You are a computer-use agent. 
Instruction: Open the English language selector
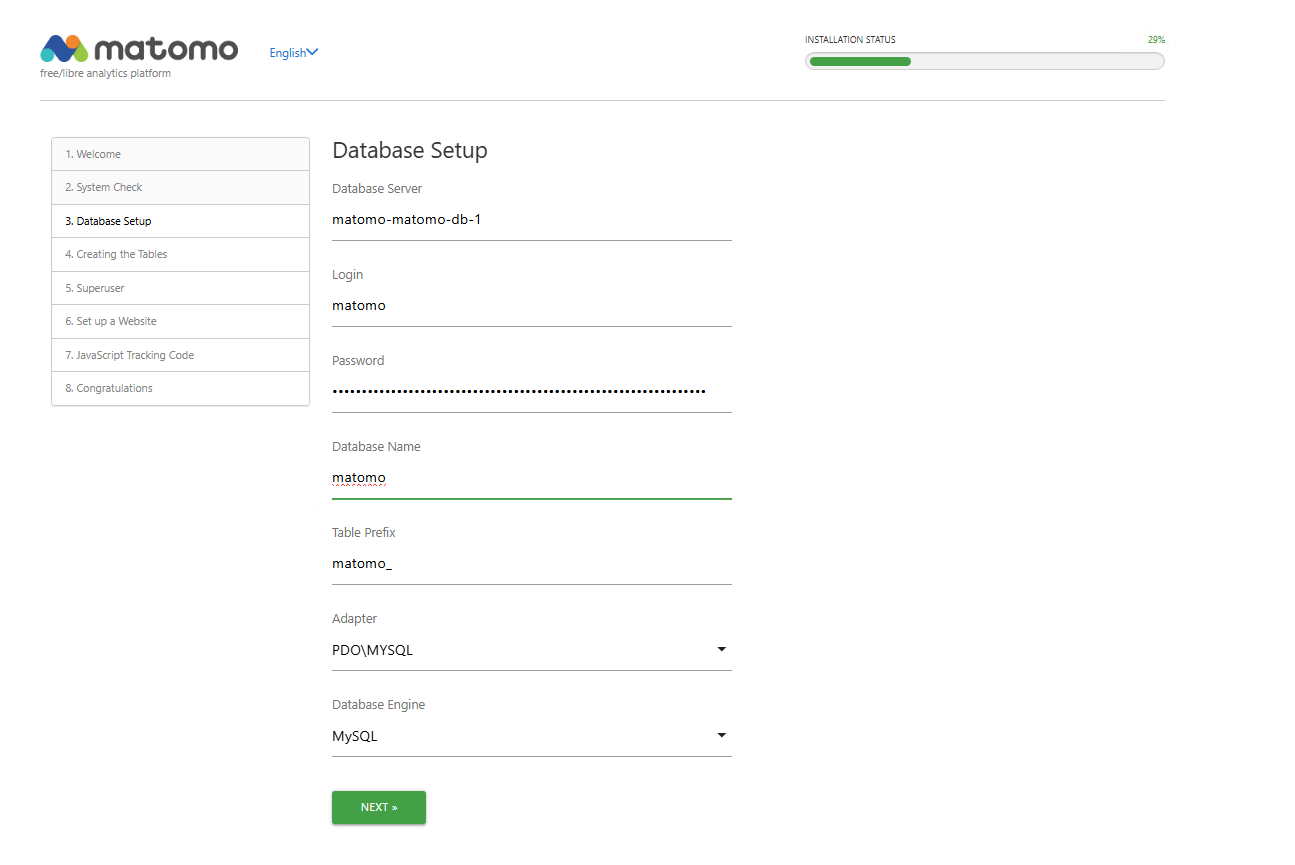pos(293,53)
